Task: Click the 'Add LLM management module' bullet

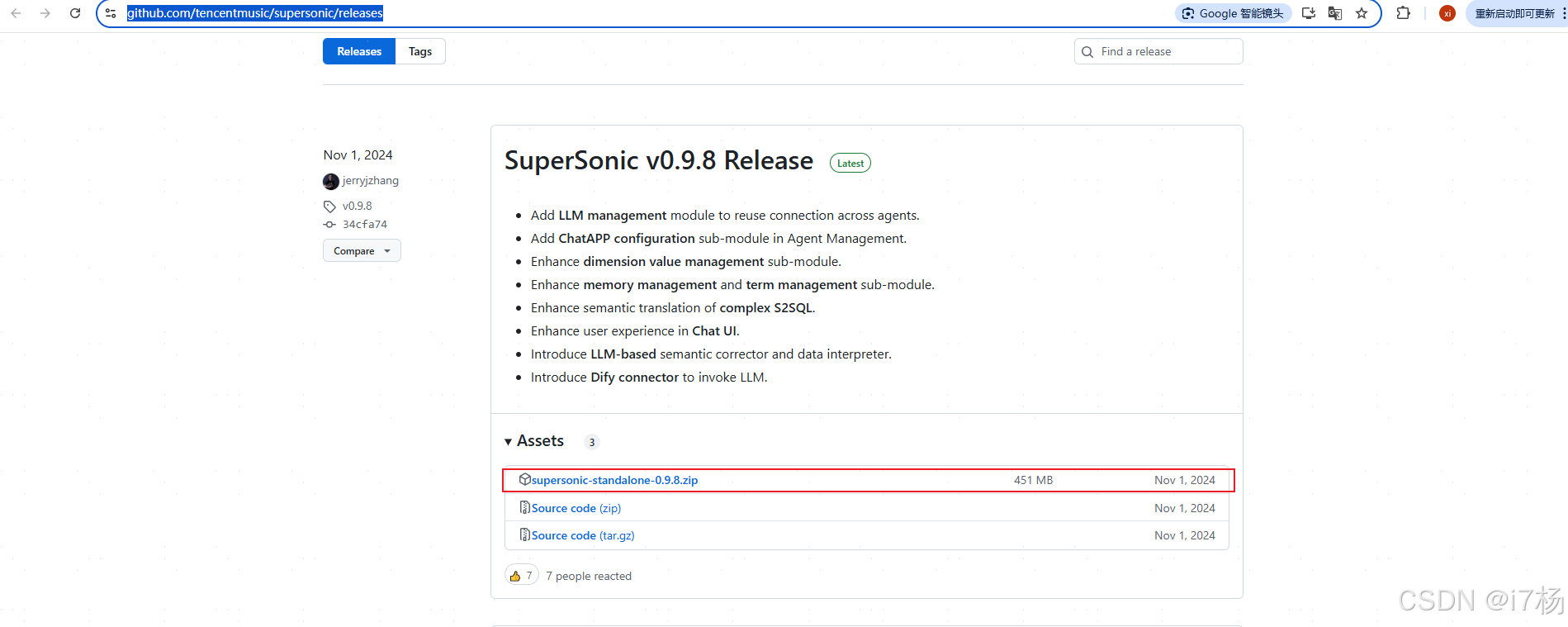Action: point(725,215)
